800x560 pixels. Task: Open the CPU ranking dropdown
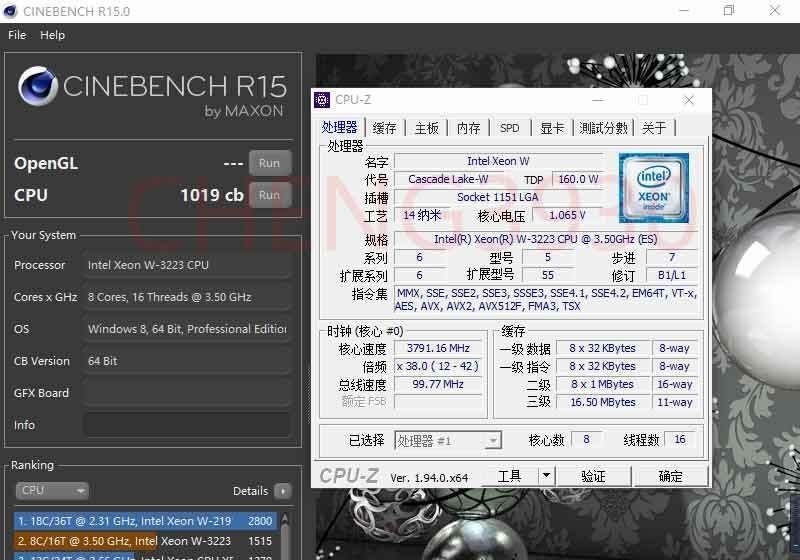(x=52, y=490)
